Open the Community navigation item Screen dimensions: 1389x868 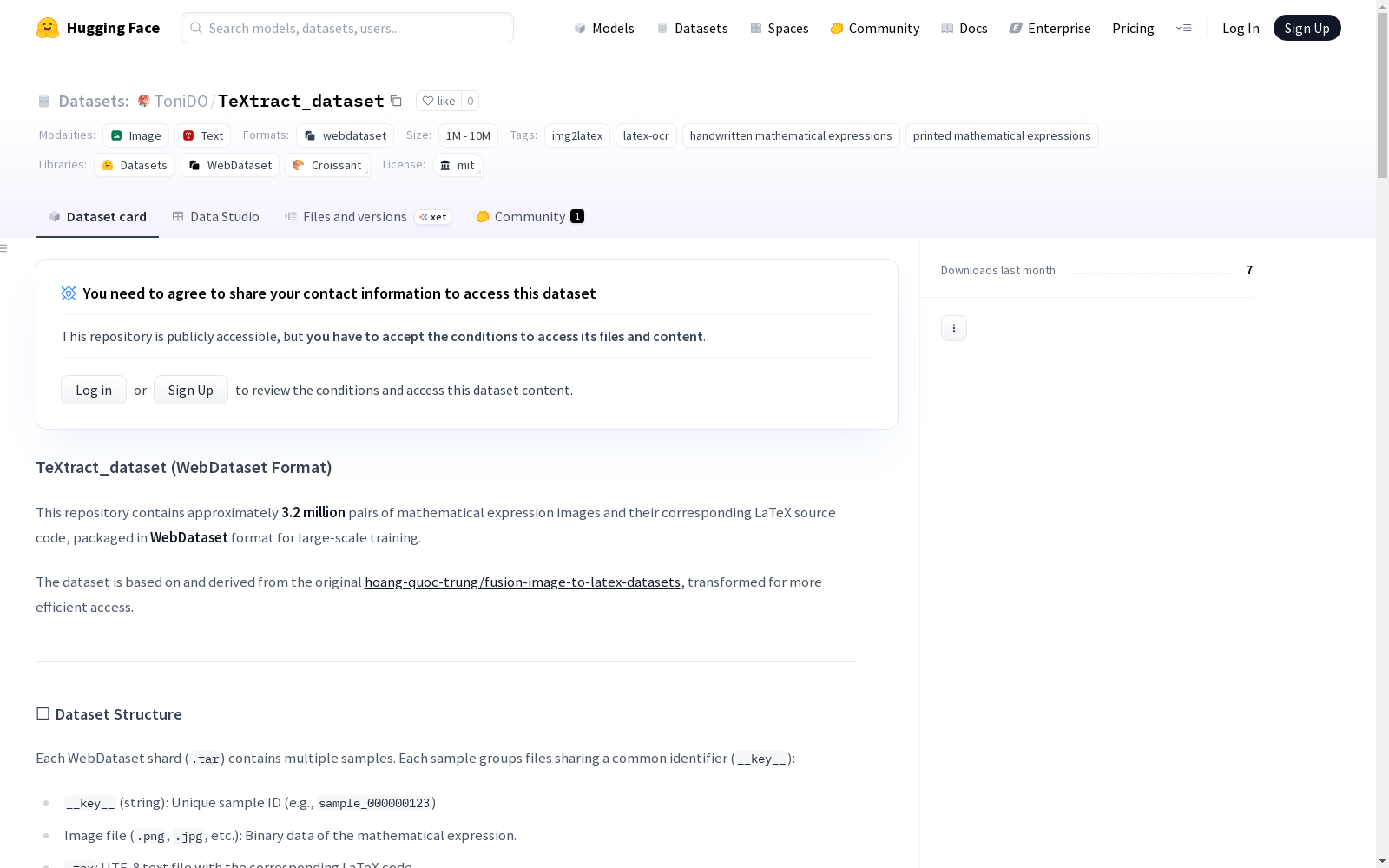(x=875, y=28)
